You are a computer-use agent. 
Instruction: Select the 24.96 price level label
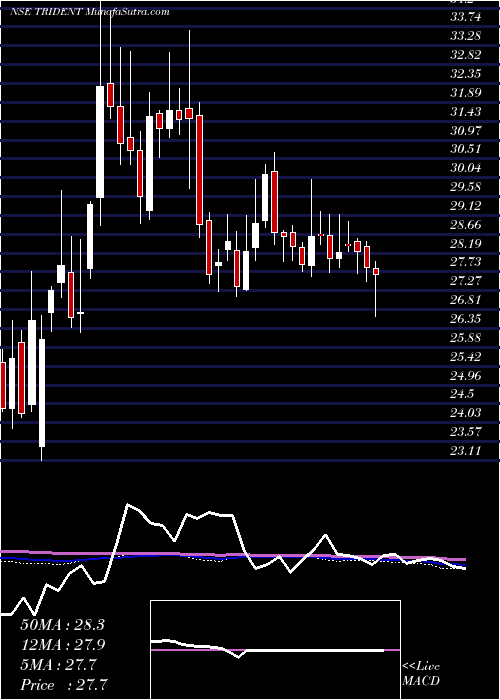pyautogui.click(x=466, y=375)
